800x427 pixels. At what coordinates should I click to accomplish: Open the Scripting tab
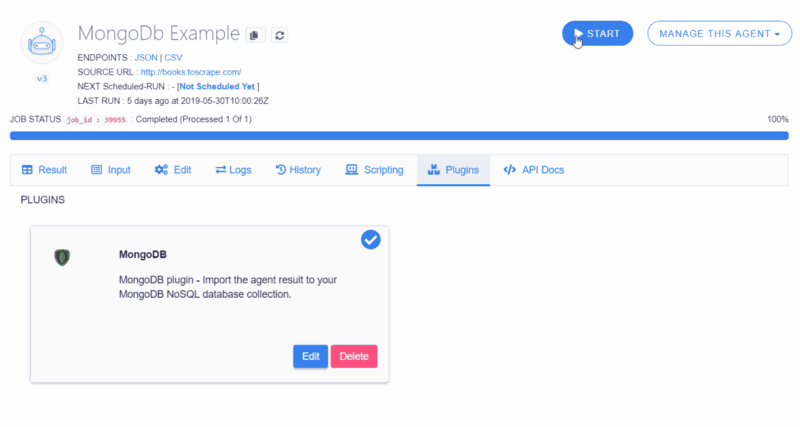374,170
